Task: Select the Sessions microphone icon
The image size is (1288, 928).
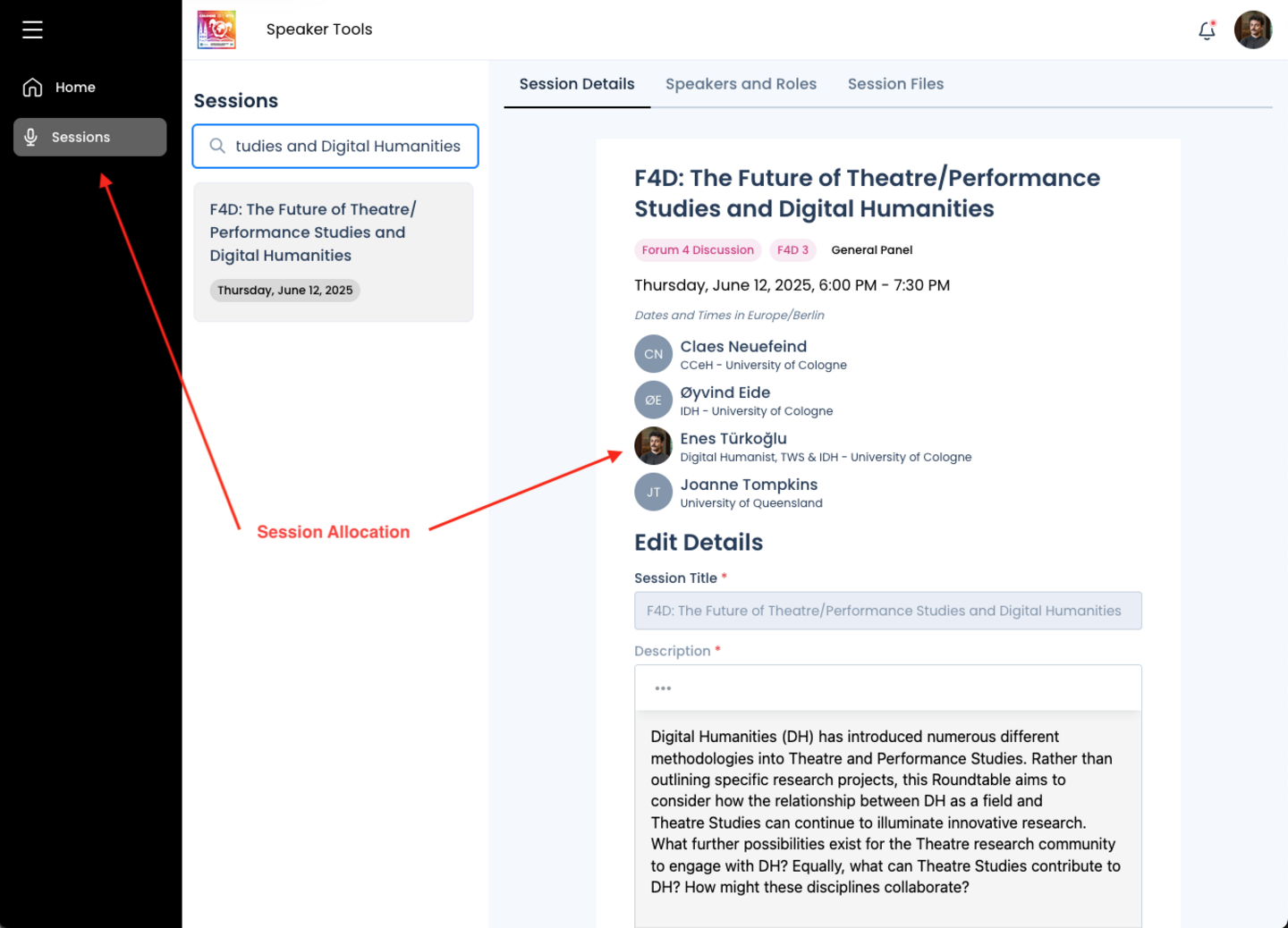Action: pos(31,137)
